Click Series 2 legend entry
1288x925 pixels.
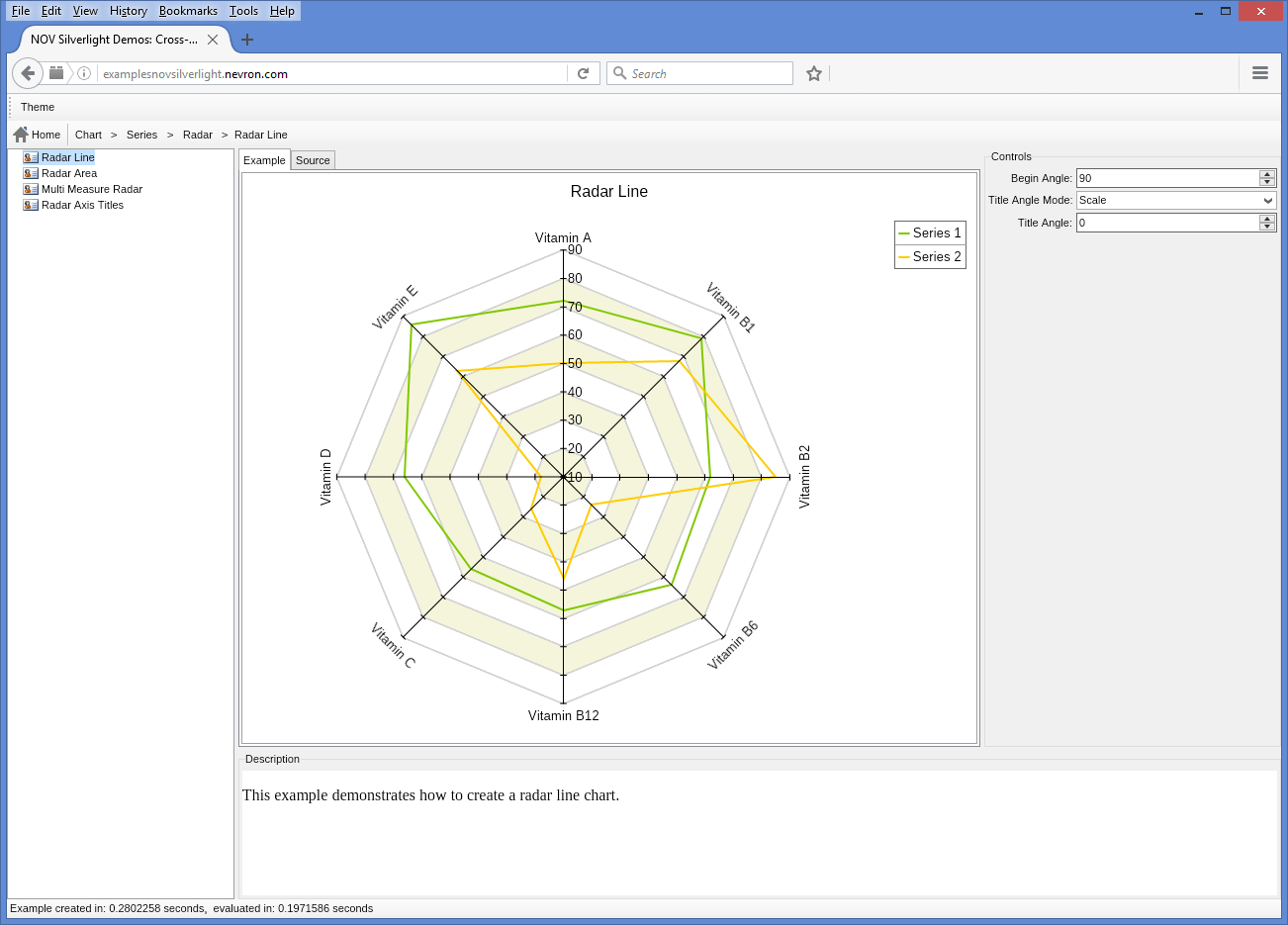click(930, 256)
